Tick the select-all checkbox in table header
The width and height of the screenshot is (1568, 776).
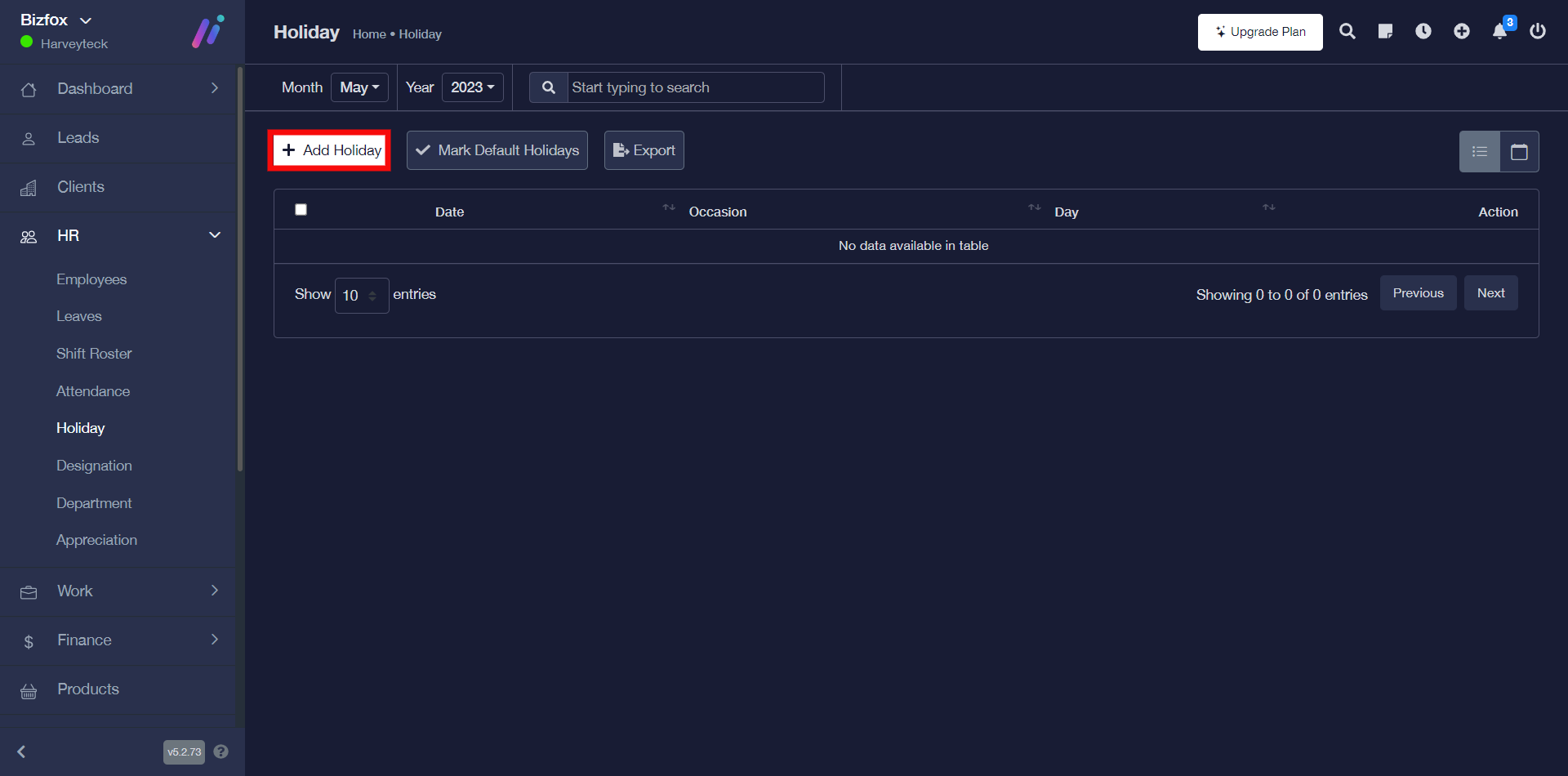[x=301, y=210]
